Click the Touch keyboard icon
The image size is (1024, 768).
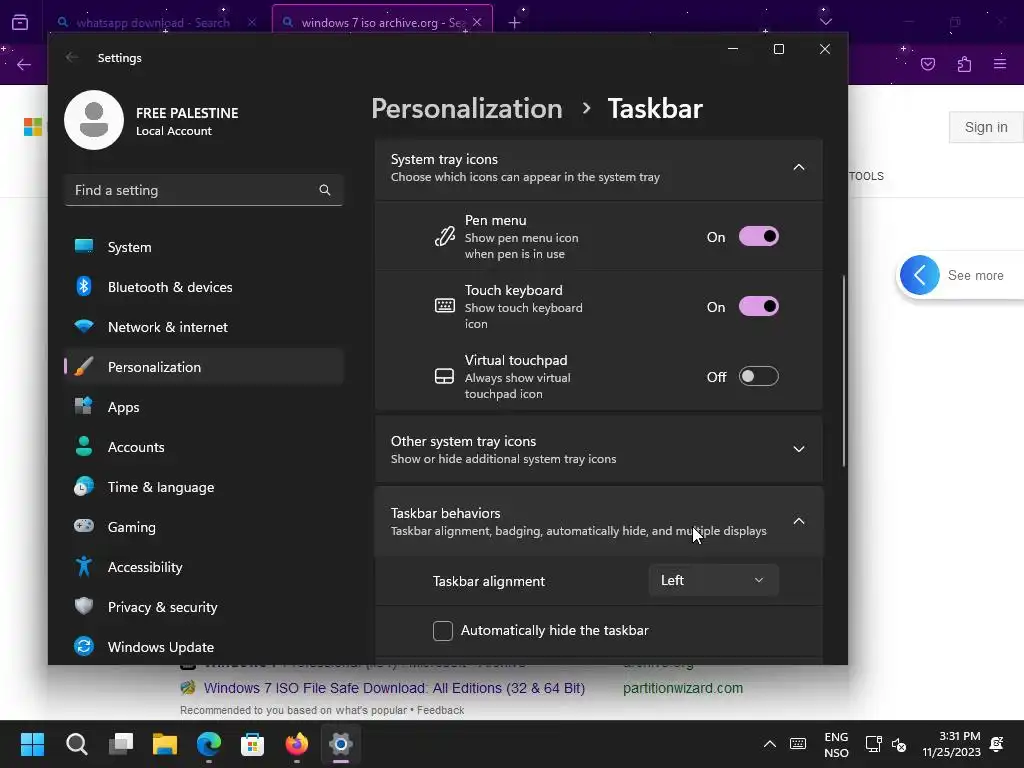pos(445,306)
